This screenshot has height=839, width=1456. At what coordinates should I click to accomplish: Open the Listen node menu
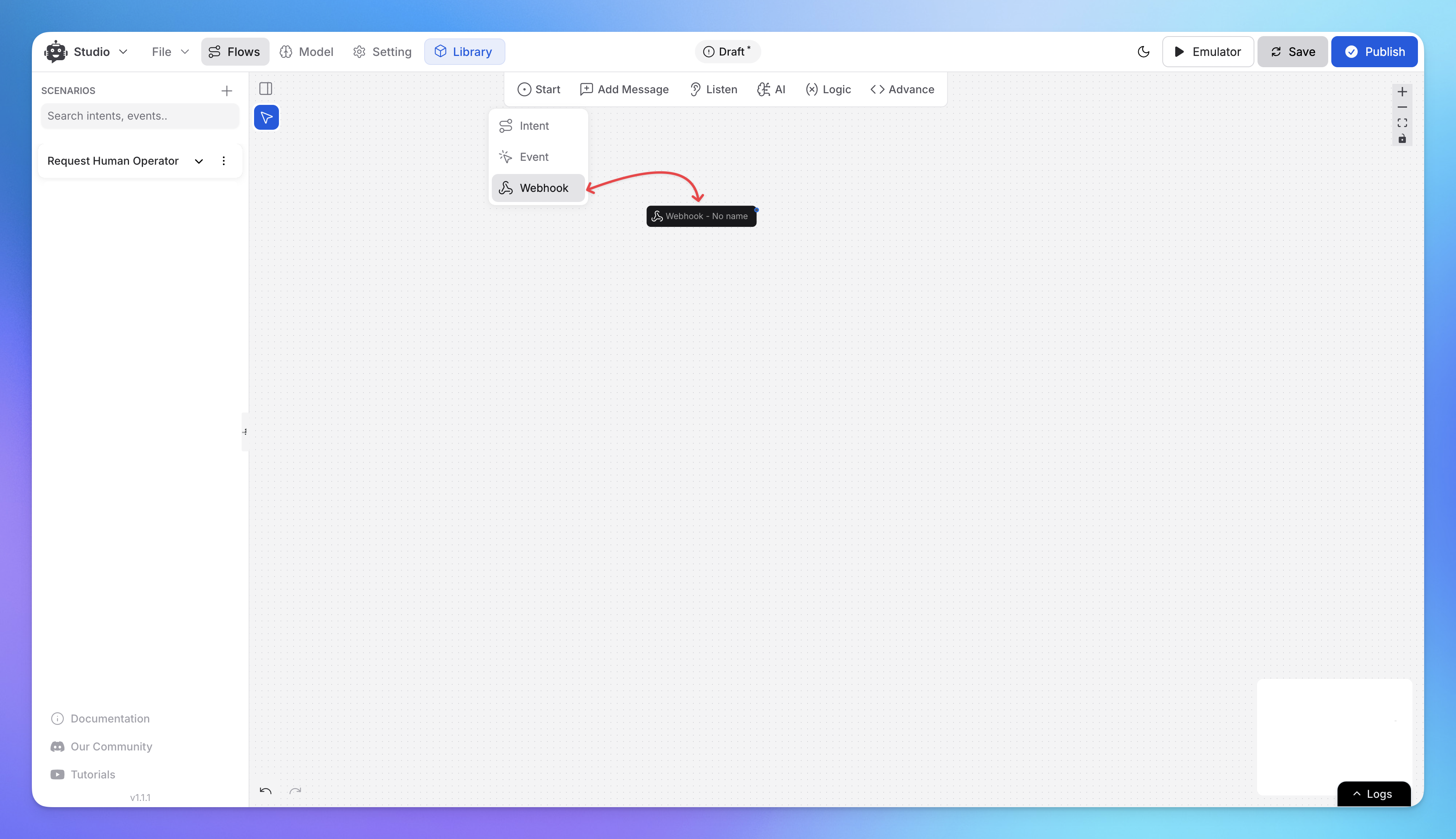coord(713,89)
